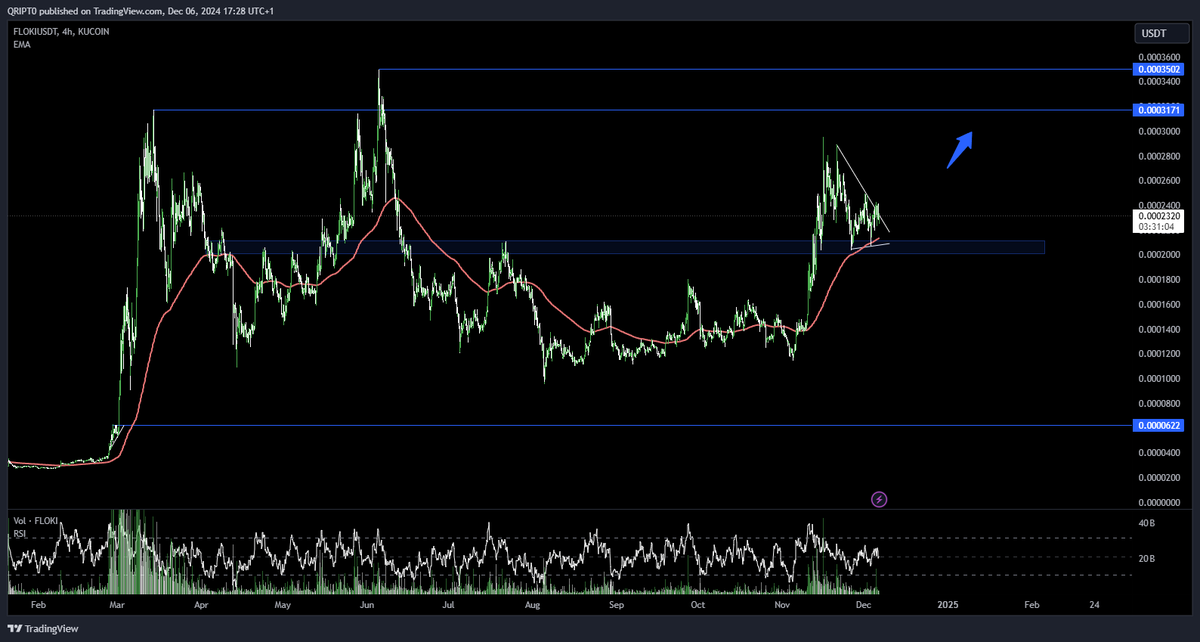Click the Dec label on the time axis
This screenshot has height=642, width=1200.
[862, 605]
